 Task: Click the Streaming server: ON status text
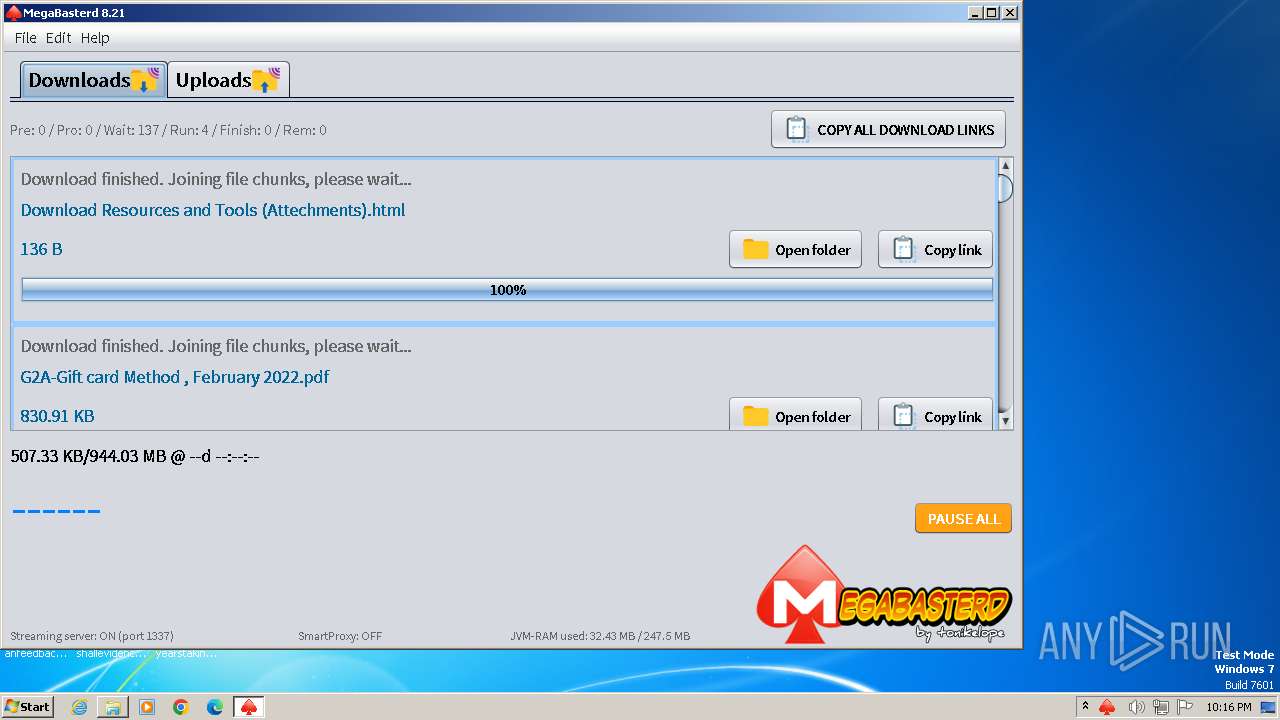pos(92,636)
